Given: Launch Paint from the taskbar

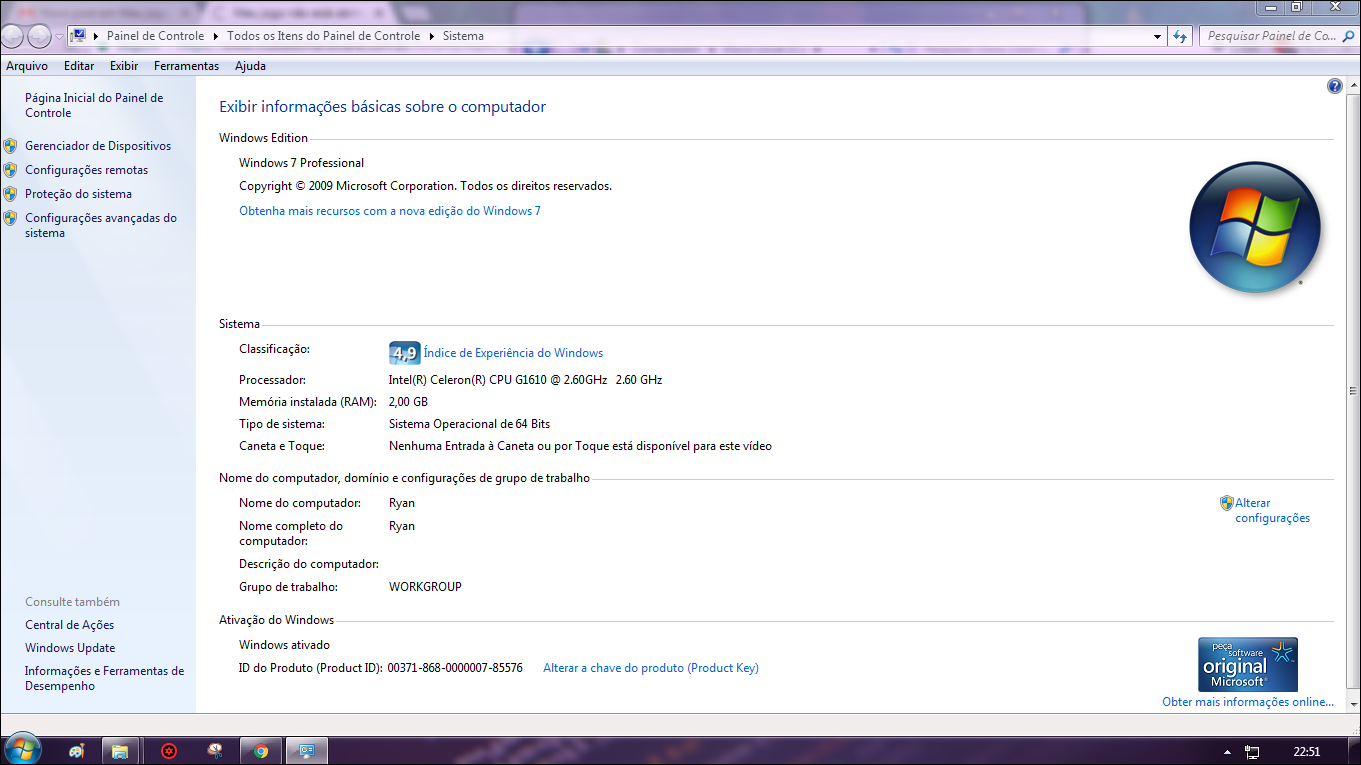Looking at the screenshot, I should (x=77, y=751).
